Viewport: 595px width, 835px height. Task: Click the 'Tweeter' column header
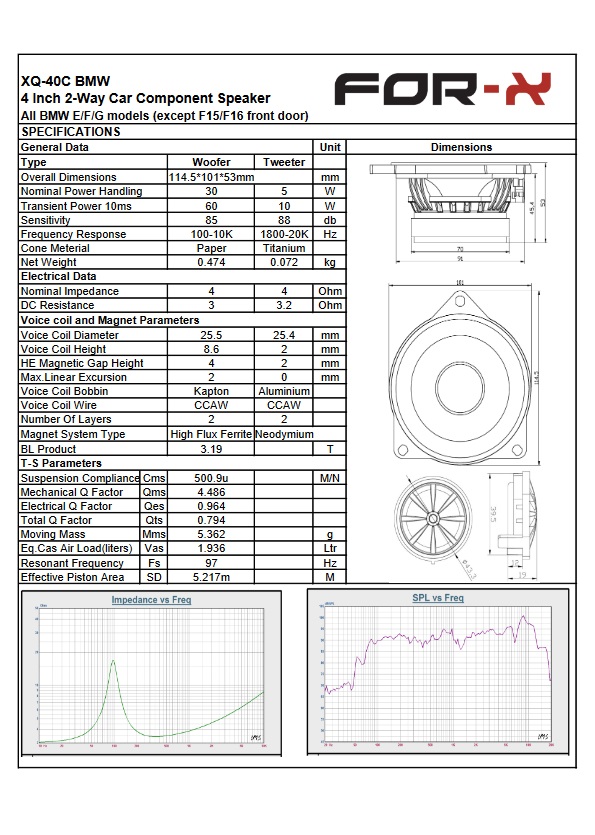coord(284,162)
